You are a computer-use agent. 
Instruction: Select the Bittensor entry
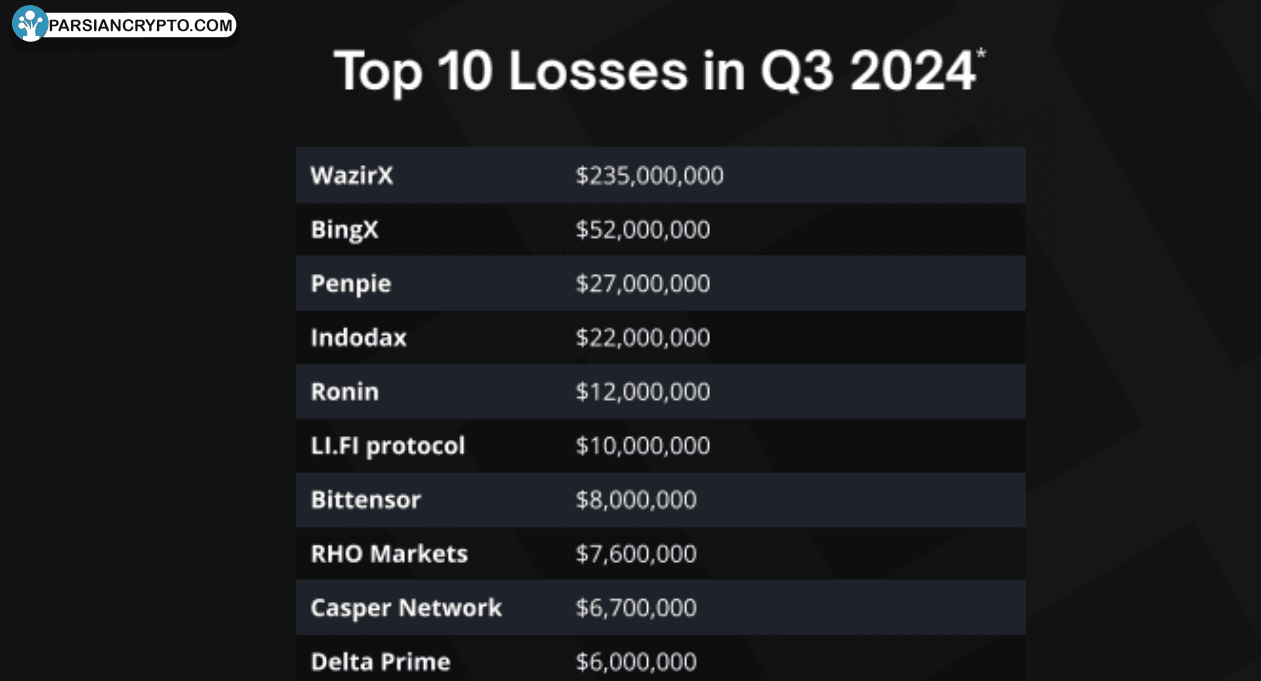[x=365, y=500]
